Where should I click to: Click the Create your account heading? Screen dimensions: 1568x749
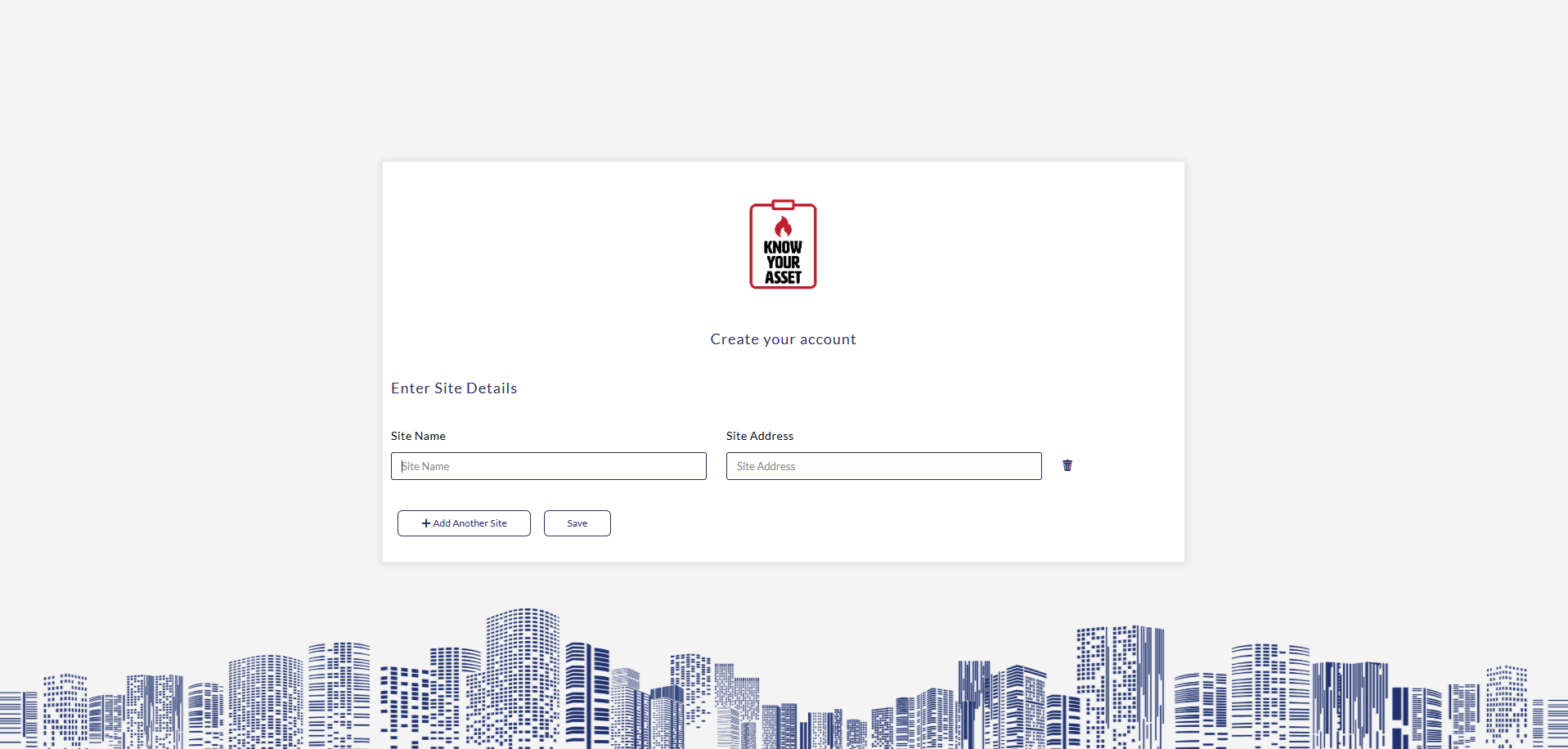click(x=783, y=339)
